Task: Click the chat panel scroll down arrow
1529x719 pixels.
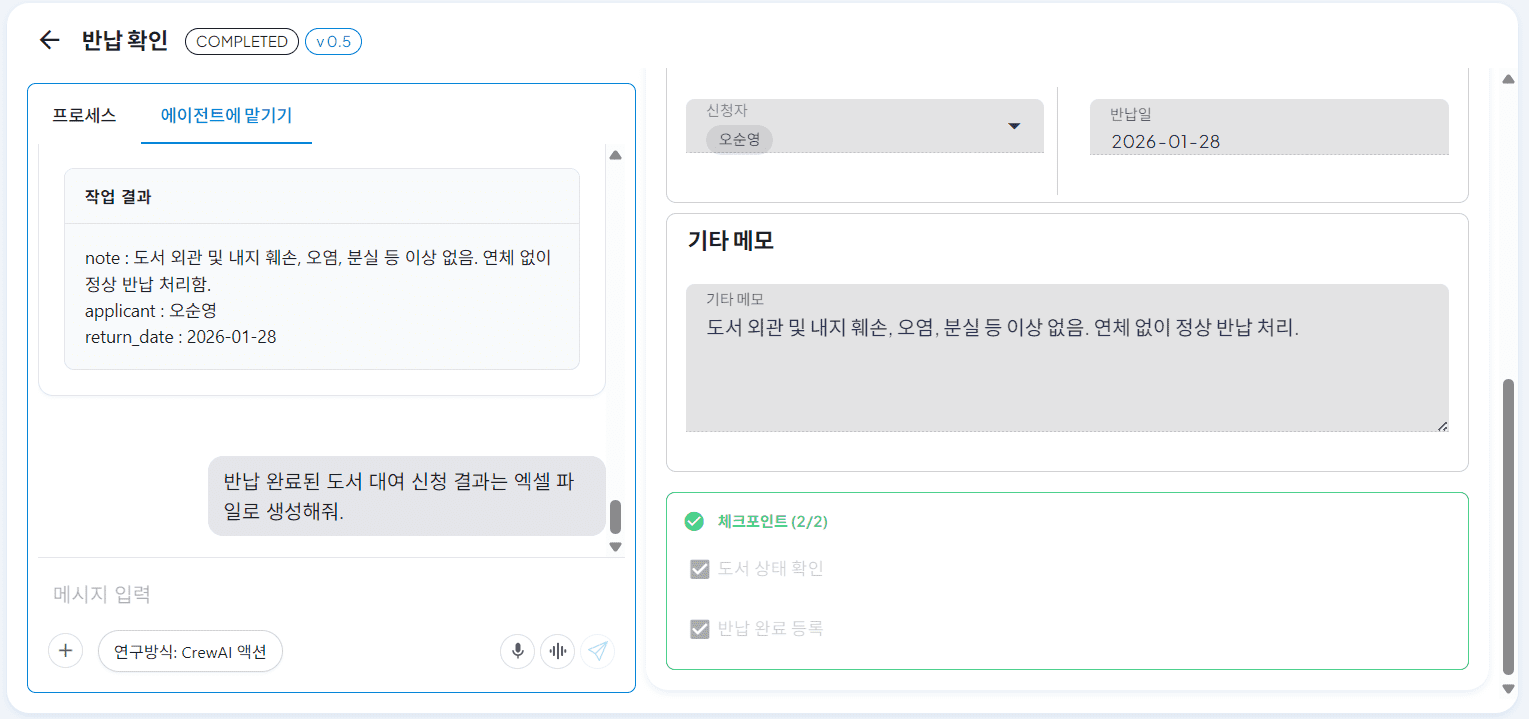Action: tap(616, 546)
